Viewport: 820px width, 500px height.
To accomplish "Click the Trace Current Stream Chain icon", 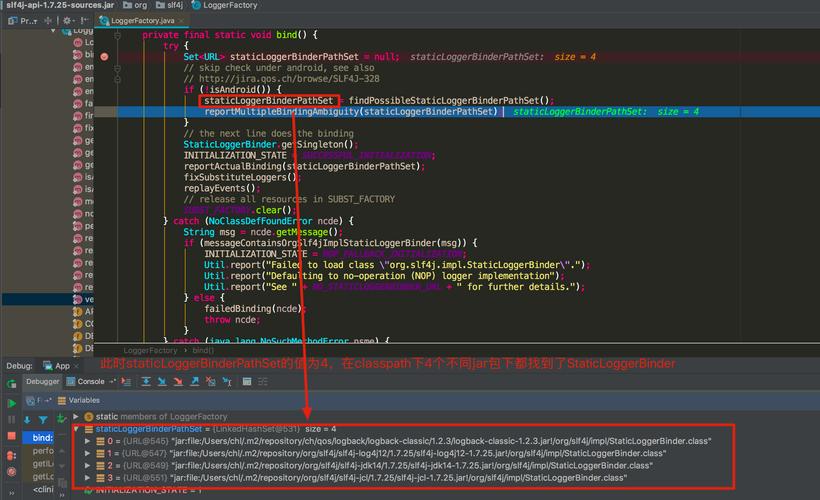I will [x=263, y=382].
